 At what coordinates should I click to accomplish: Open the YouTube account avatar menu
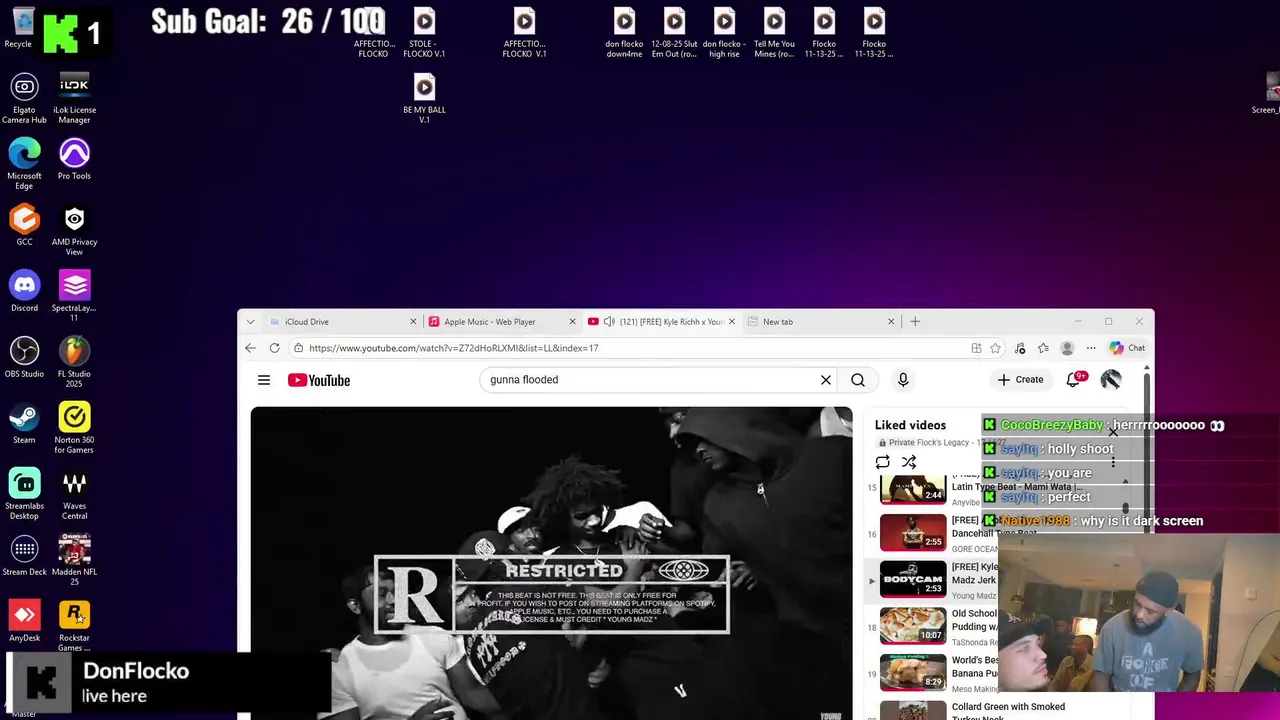(1111, 380)
